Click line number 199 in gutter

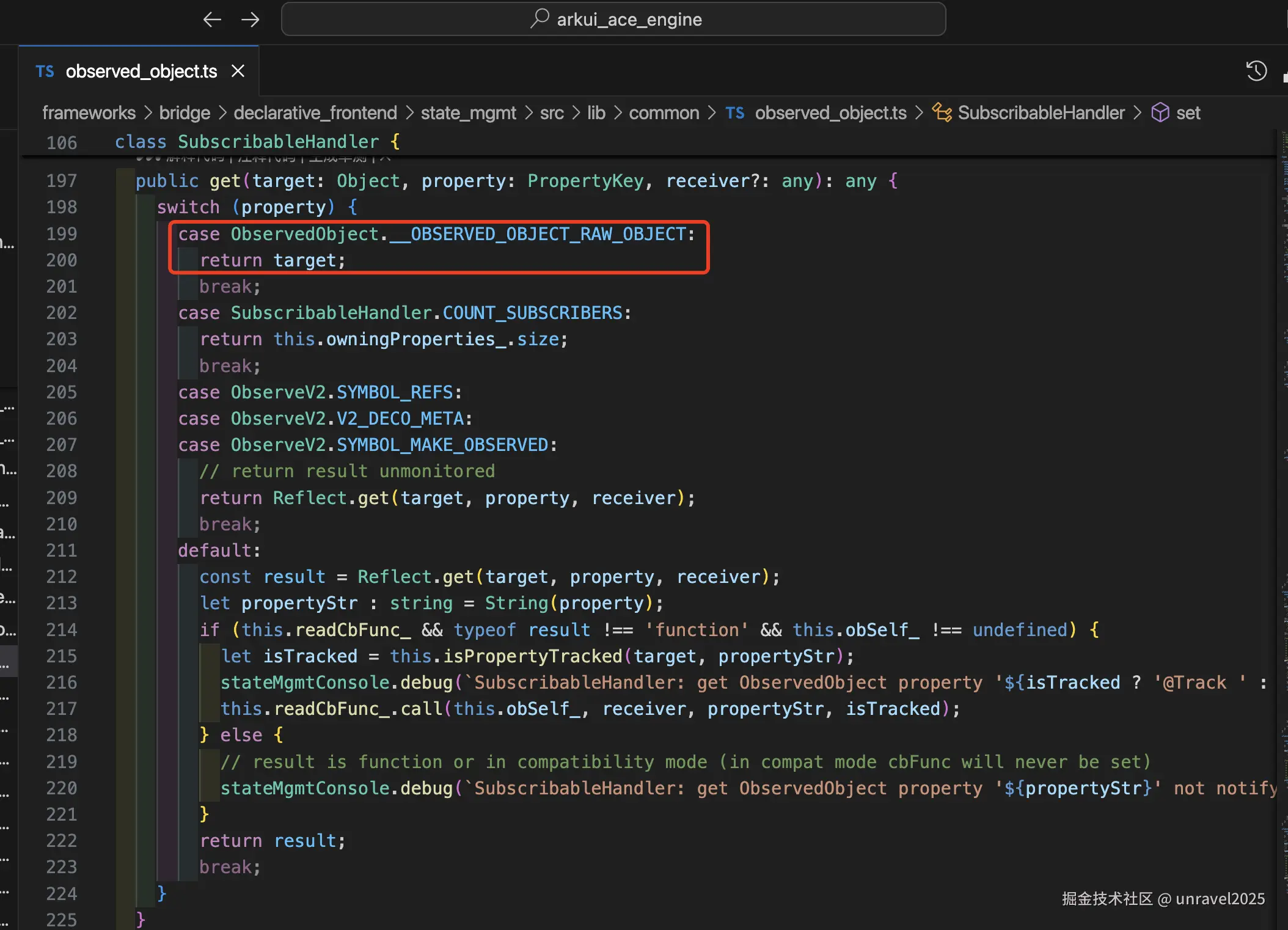click(62, 234)
